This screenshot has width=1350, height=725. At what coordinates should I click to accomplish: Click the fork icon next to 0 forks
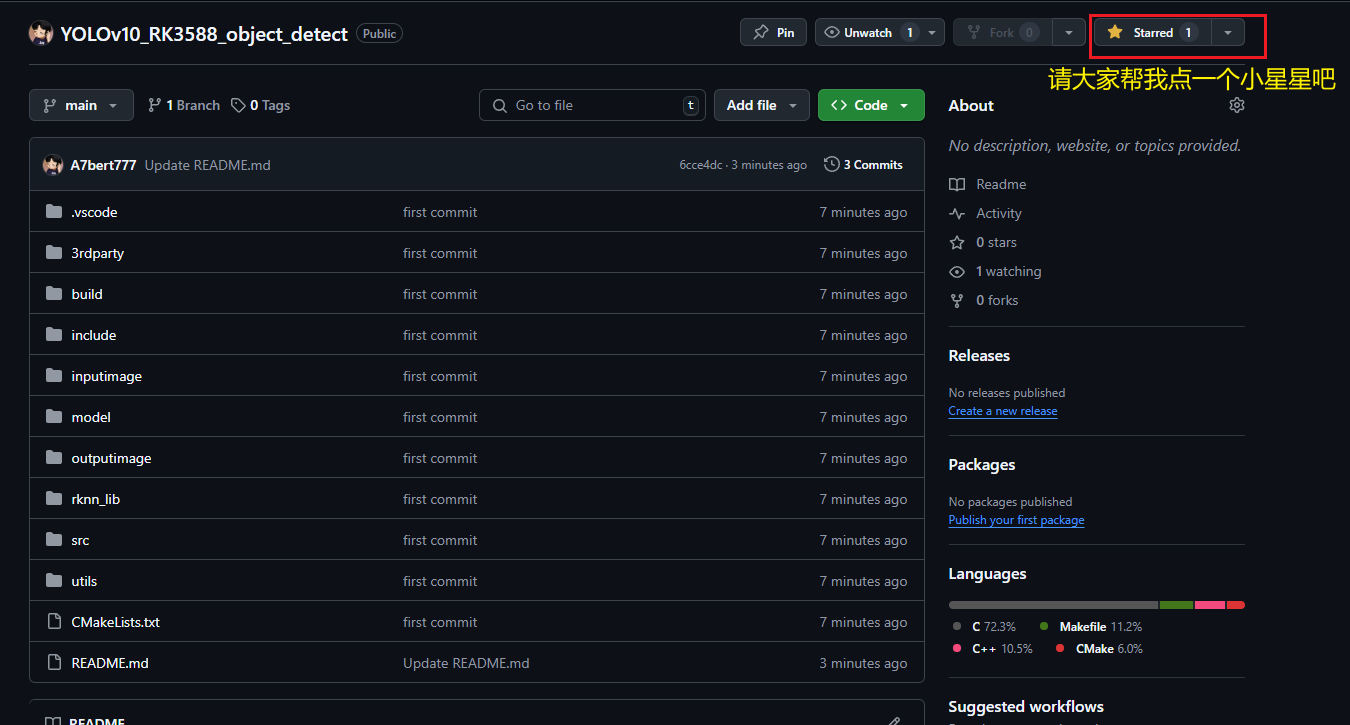[957, 300]
